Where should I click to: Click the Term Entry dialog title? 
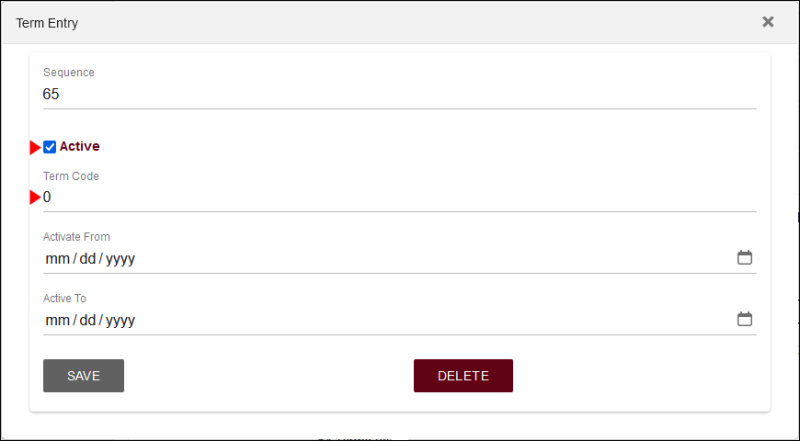pos(47,22)
